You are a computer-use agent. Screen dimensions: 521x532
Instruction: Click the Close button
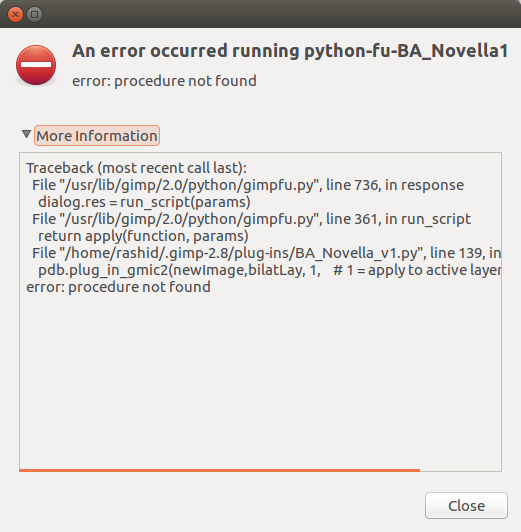(466, 506)
